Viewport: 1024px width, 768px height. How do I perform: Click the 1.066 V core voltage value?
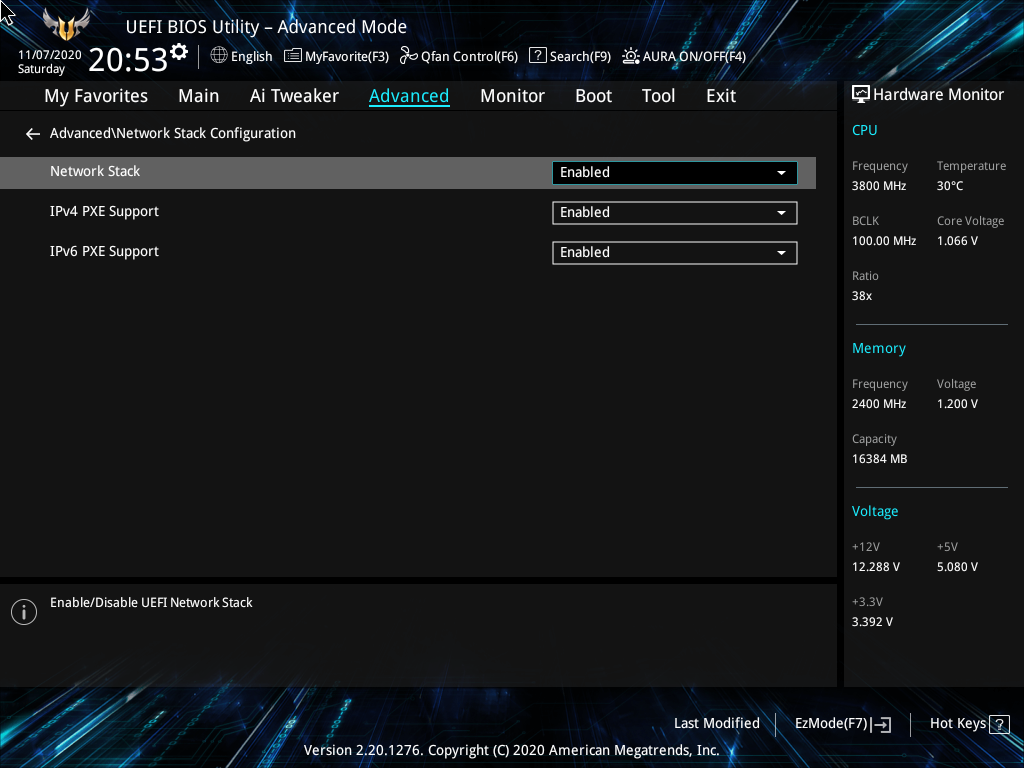coord(957,241)
